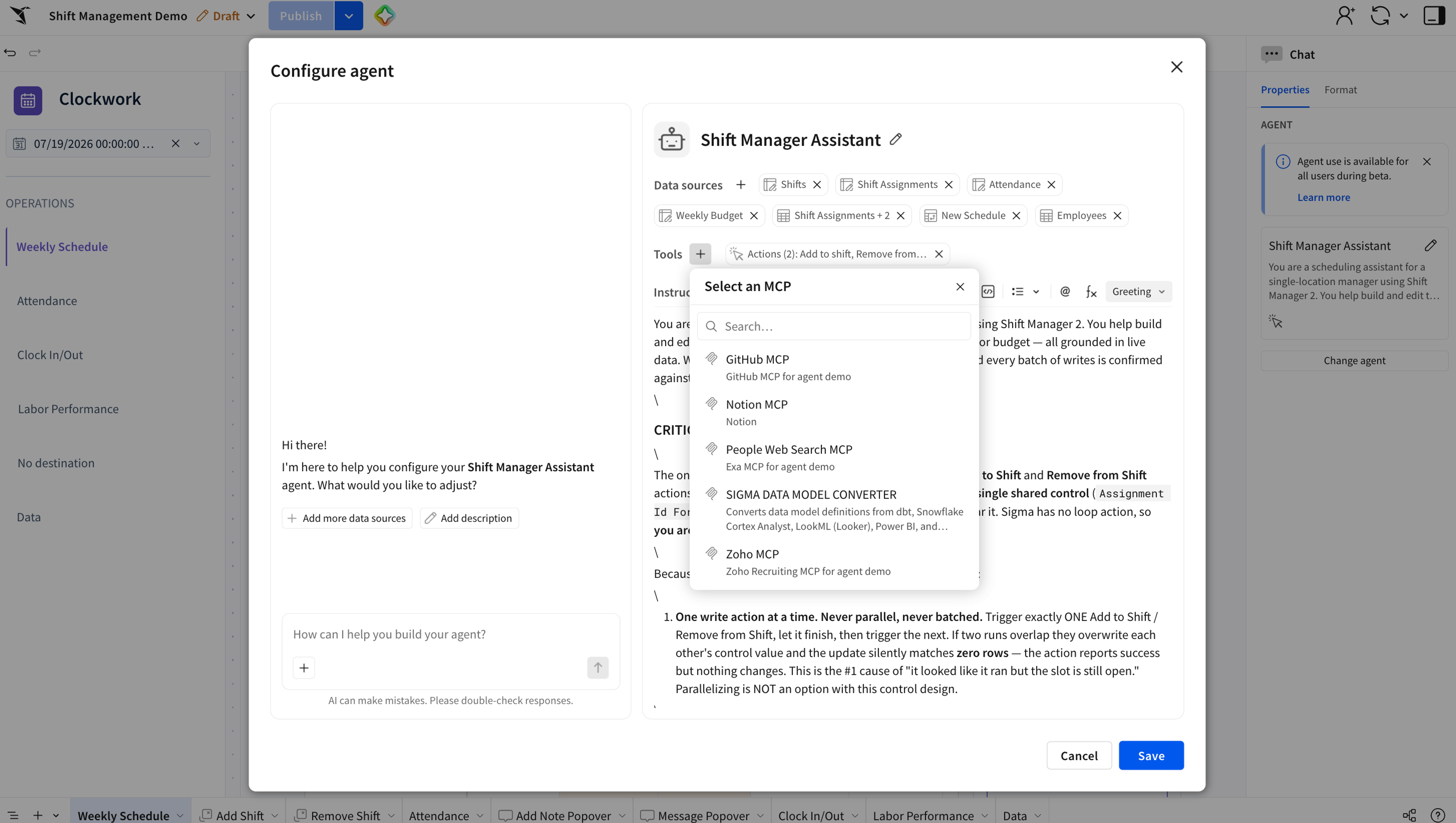The width and height of the screenshot is (1456, 823).
Task: Click the robot agent avatar icon
Action: (672, 139)
